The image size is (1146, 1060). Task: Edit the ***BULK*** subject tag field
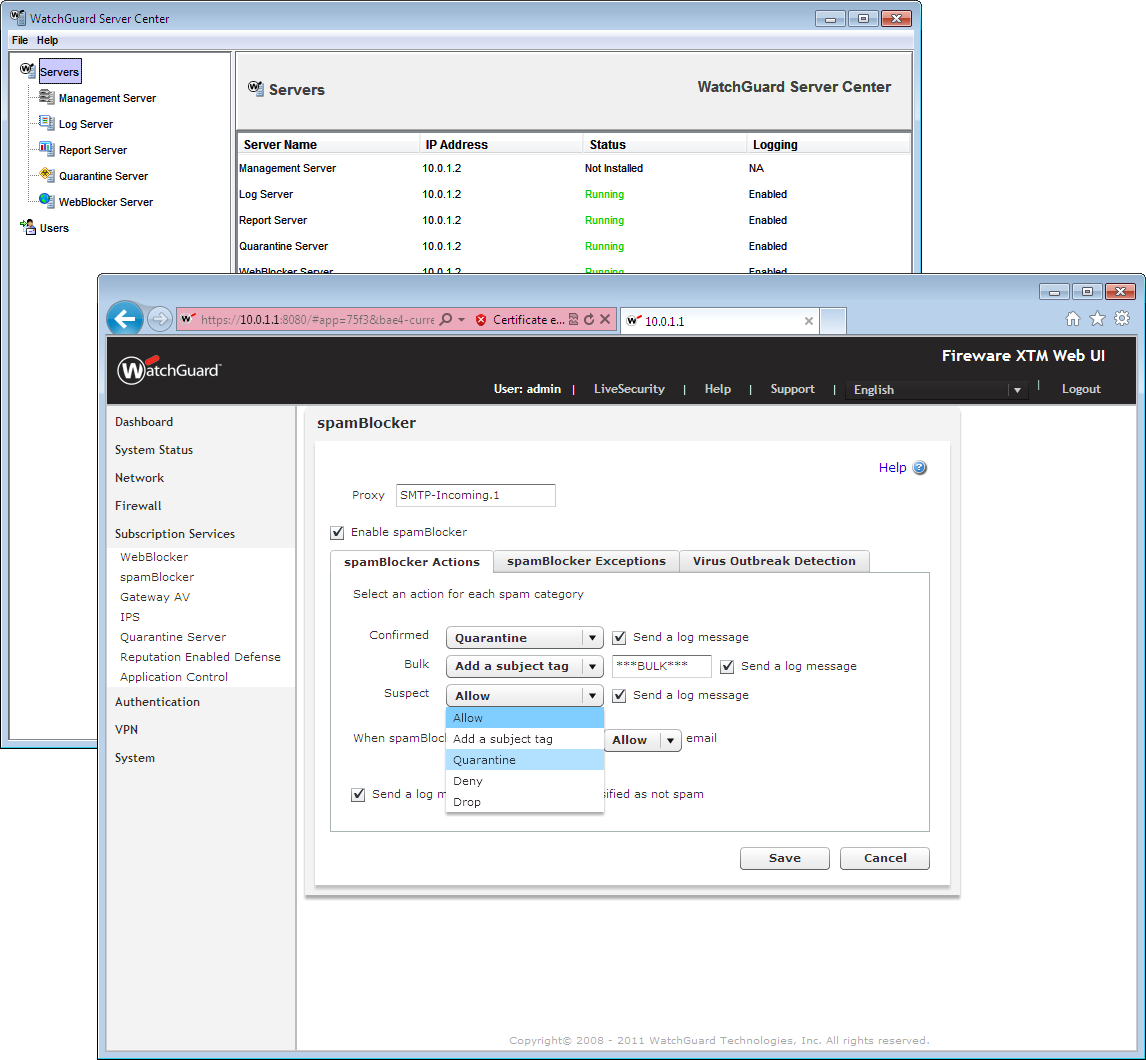661,666
